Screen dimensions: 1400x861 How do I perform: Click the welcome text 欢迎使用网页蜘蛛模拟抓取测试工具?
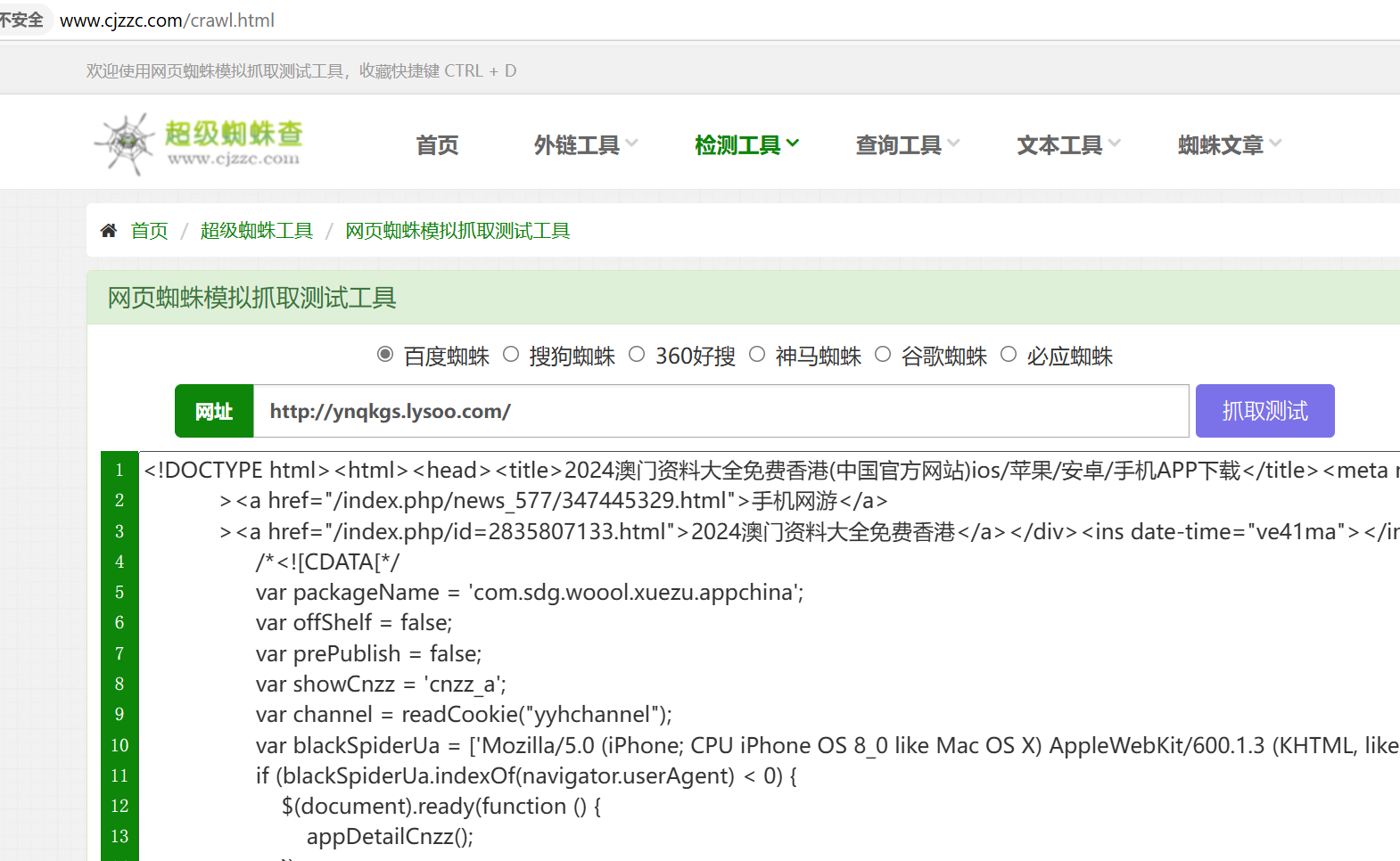pos(215,70)
